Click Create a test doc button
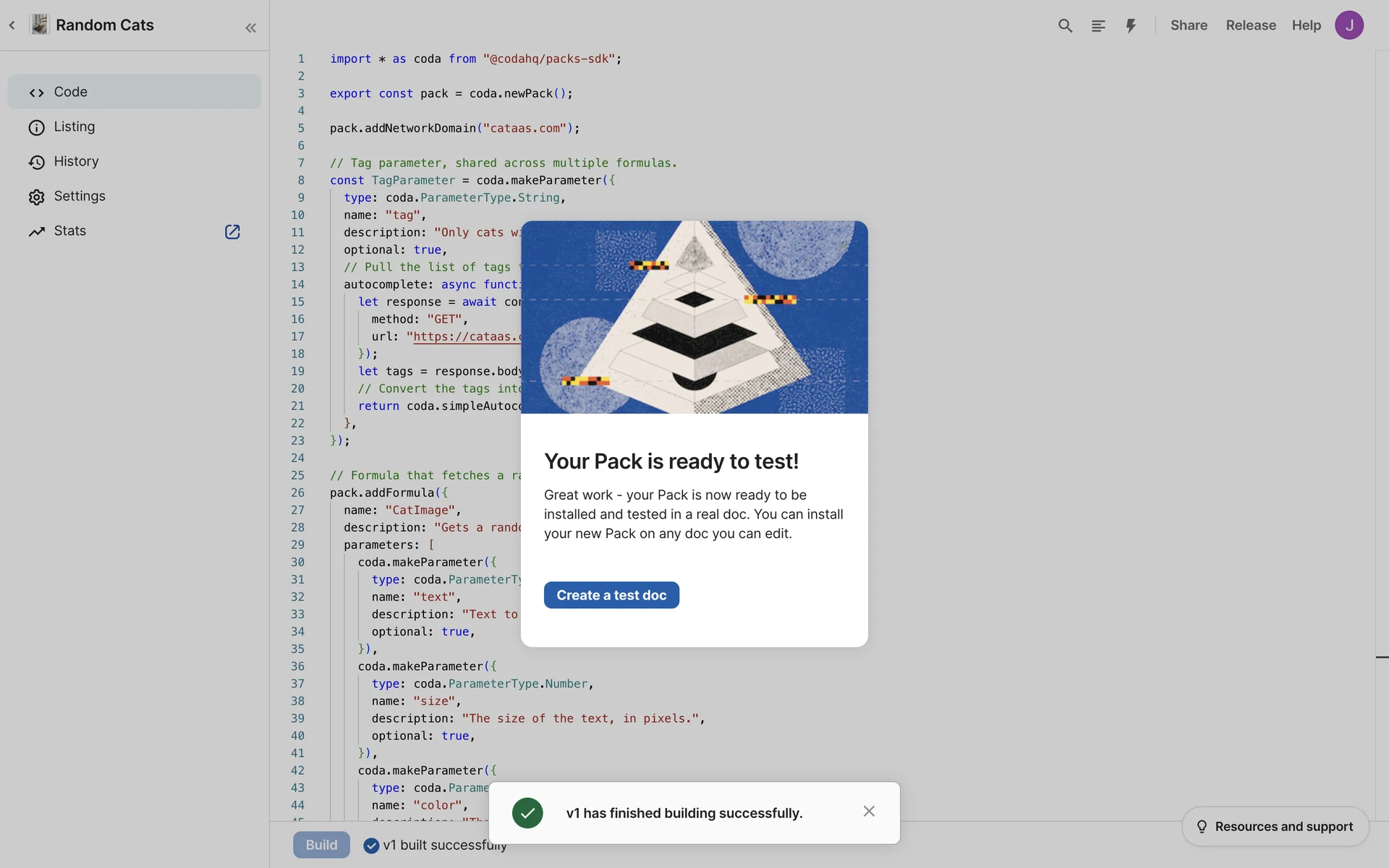1389x868 pixels. (611, 595)
